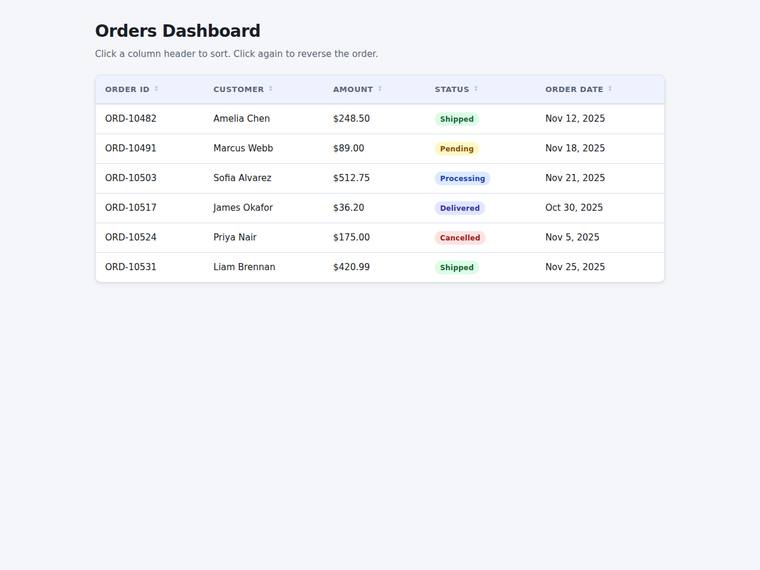This screenshot has height=570, width=760.
Task: Click the sort arrows icon beside Customer
Action: (x=270, y=89)
